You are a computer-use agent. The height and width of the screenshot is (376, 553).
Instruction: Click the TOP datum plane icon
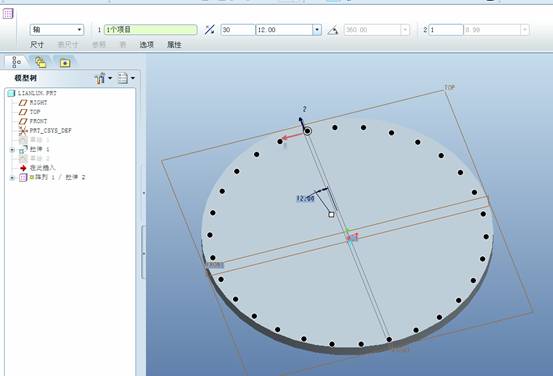pyautogui.click(x=23, y=112)
